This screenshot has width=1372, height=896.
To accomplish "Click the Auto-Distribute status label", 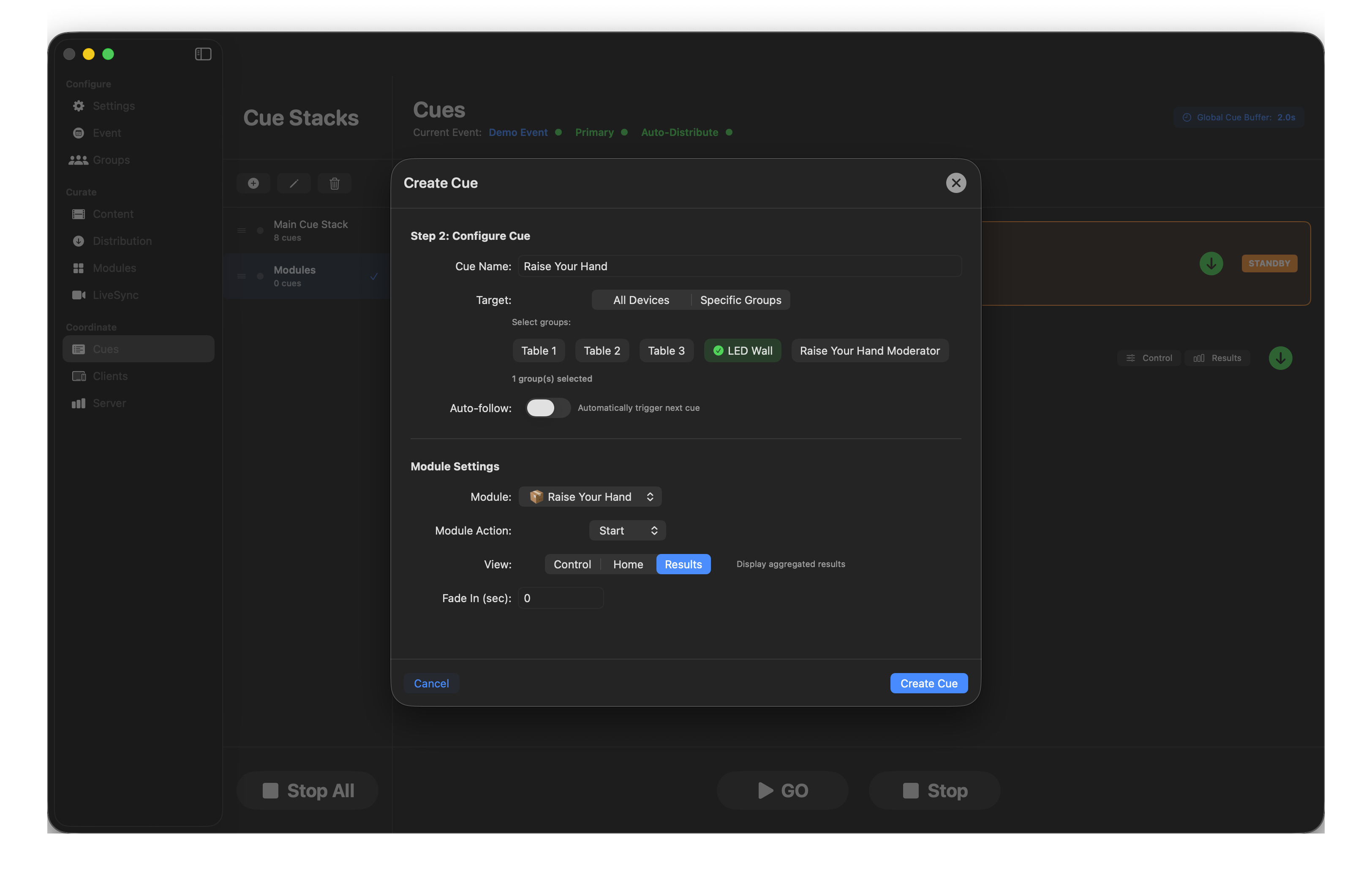I will coord(680,133).
